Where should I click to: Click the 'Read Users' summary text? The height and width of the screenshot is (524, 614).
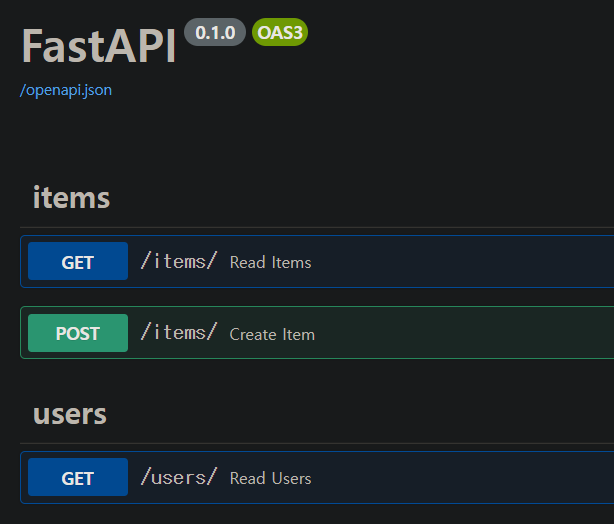coord(271,478)
